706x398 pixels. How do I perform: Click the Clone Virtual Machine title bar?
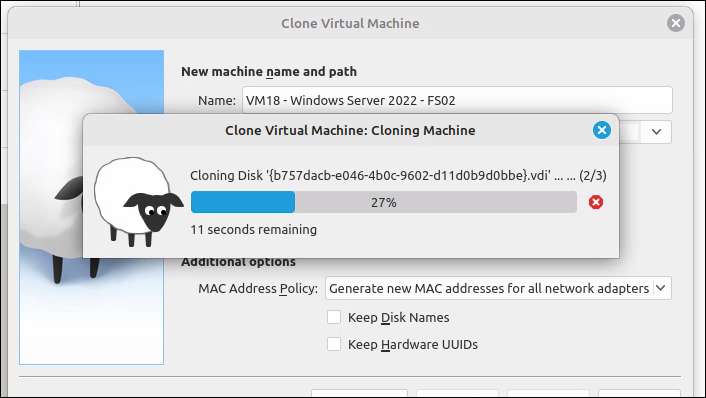pos(350,23)
